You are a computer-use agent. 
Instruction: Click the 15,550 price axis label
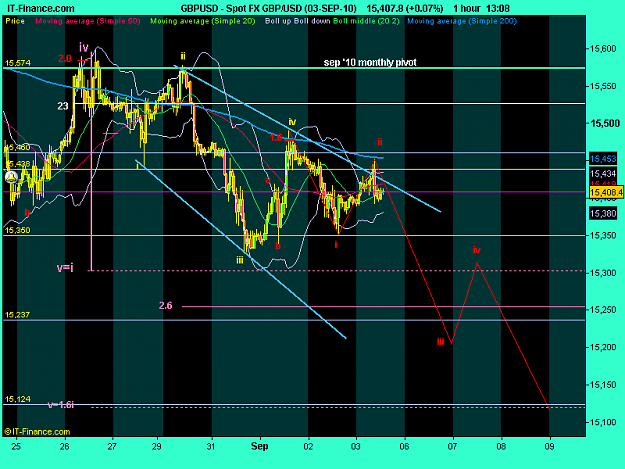603,86
